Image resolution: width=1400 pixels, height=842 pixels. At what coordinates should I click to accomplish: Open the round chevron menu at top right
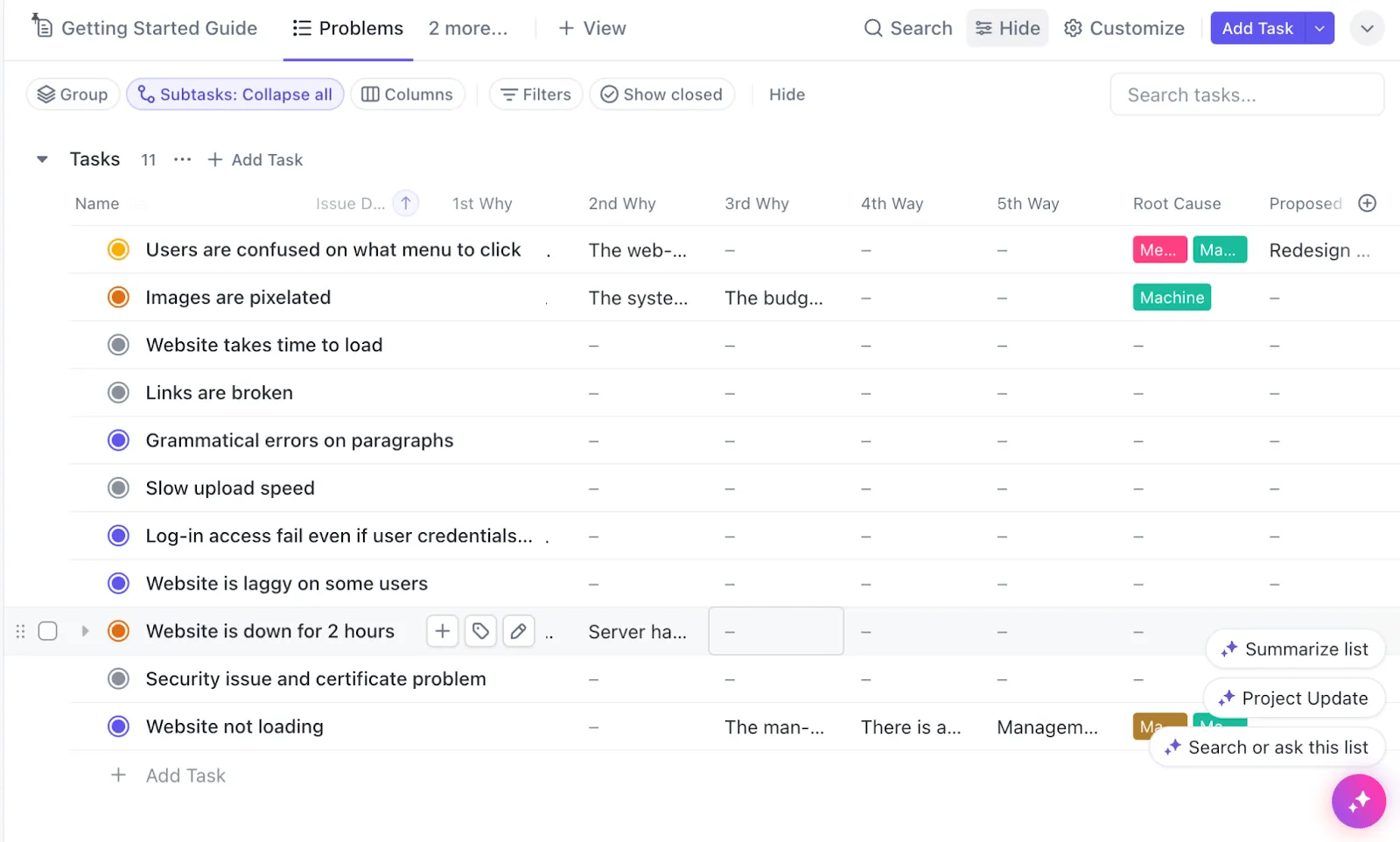(1367, 28)
